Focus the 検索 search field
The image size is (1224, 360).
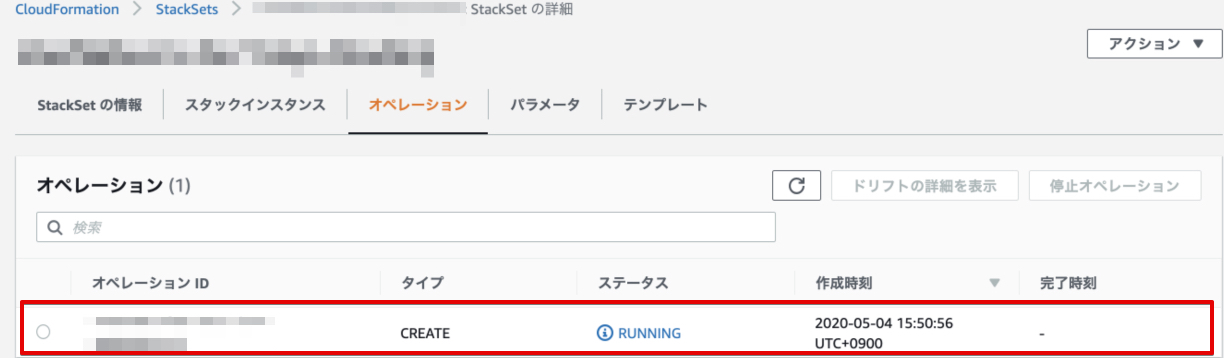point(406,228)
